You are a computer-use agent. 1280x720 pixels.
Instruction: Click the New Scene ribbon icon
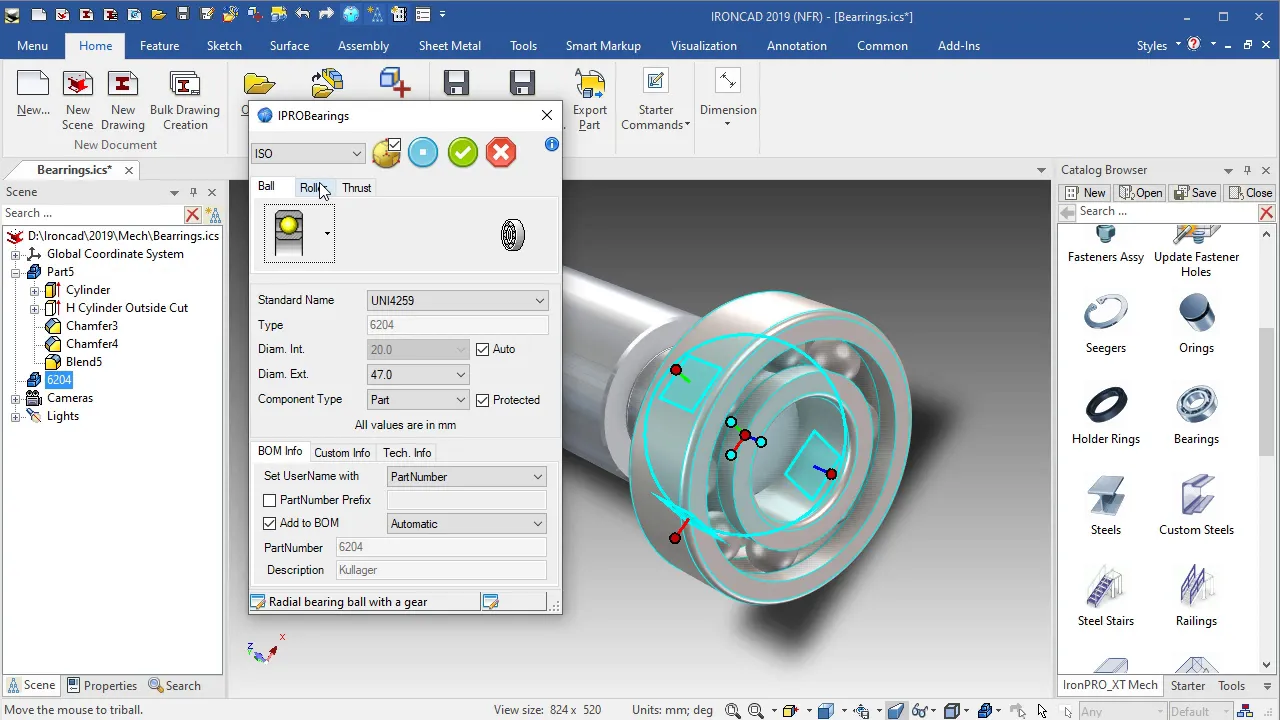[x=78, y=101]
